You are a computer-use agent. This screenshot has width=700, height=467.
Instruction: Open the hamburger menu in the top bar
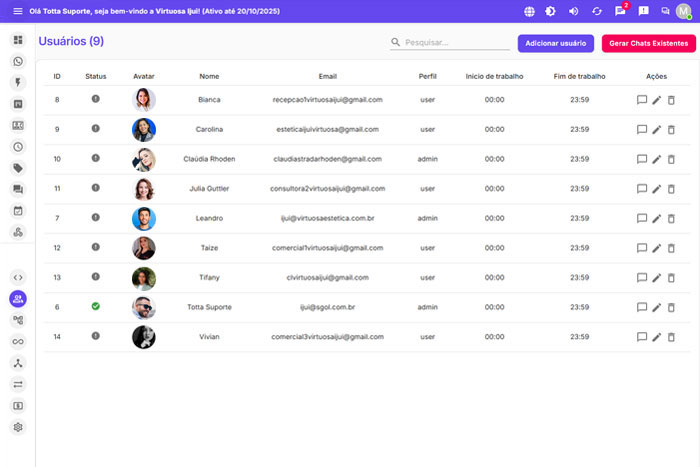point(17,11)
